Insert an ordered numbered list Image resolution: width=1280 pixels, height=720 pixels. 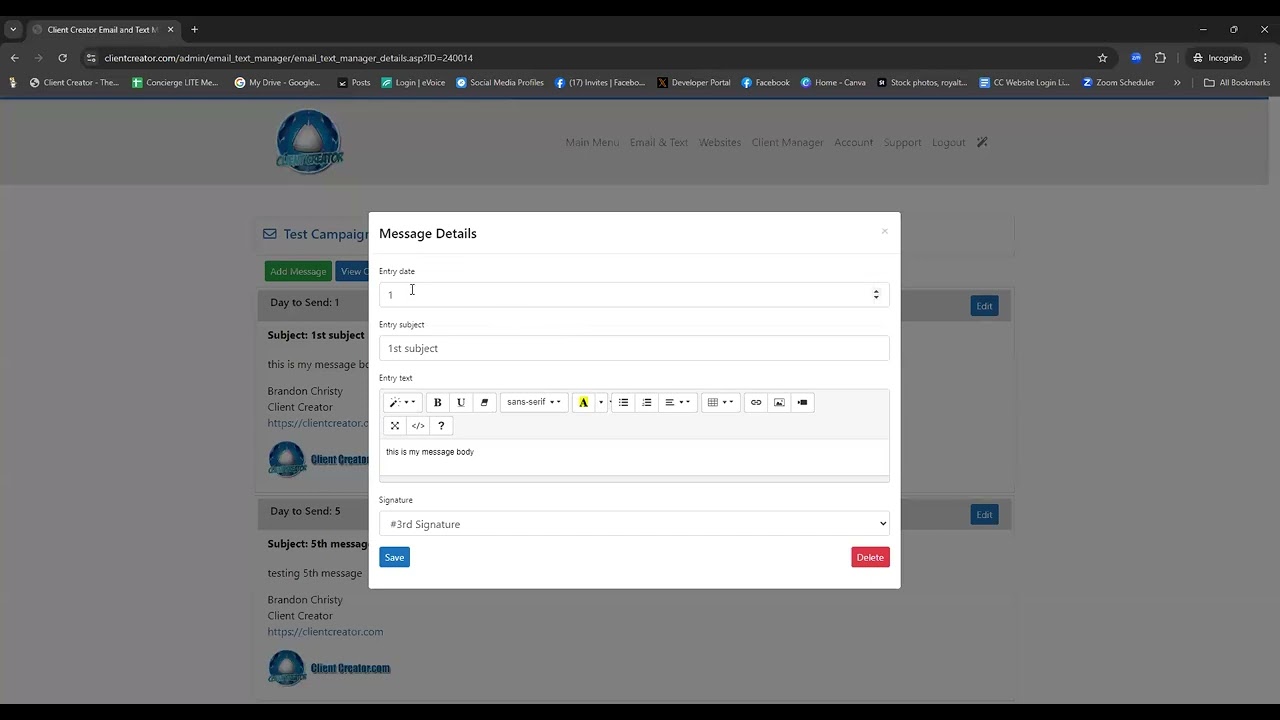647,402
